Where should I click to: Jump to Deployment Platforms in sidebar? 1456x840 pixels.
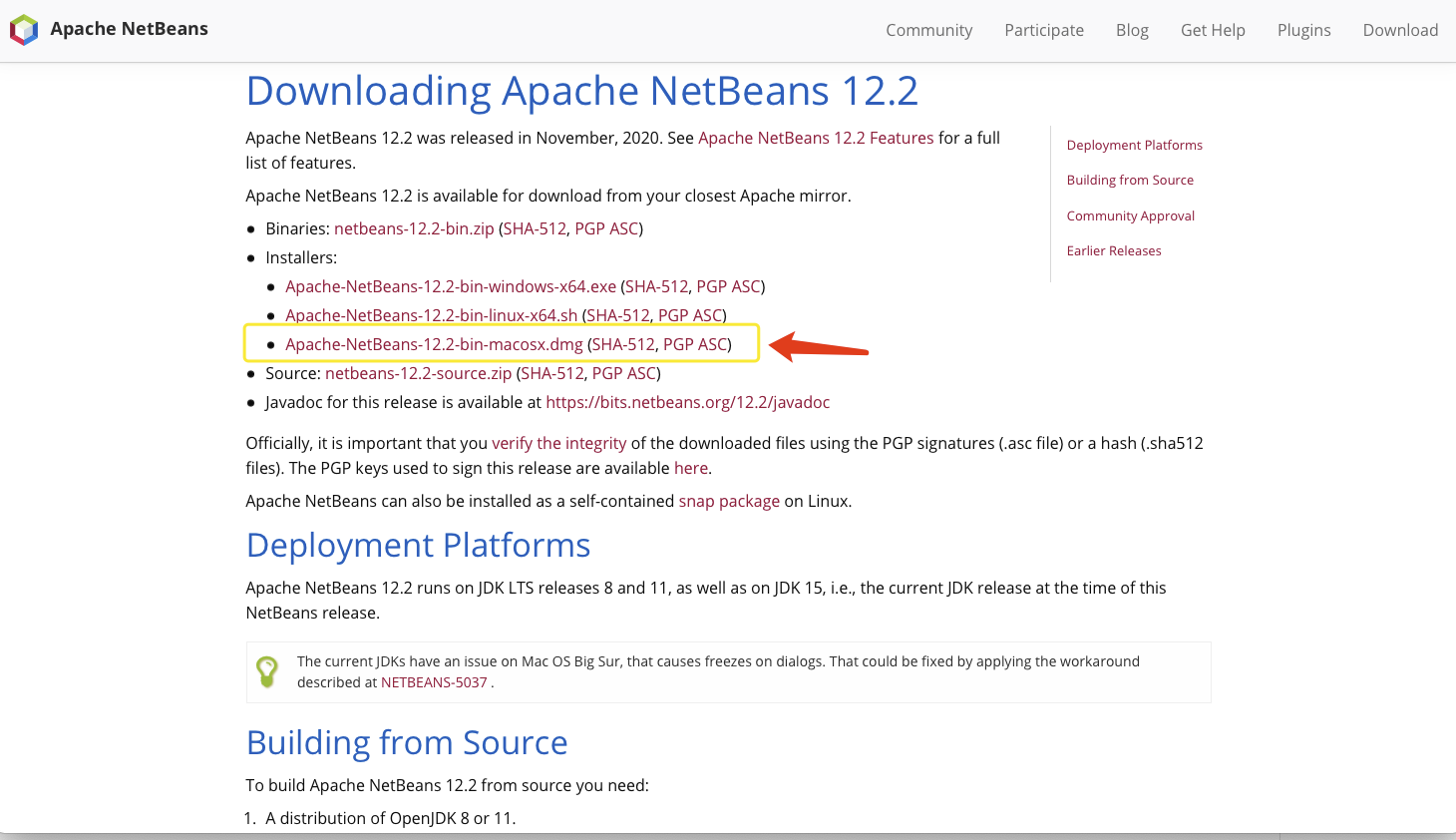tap(1134, 145)
